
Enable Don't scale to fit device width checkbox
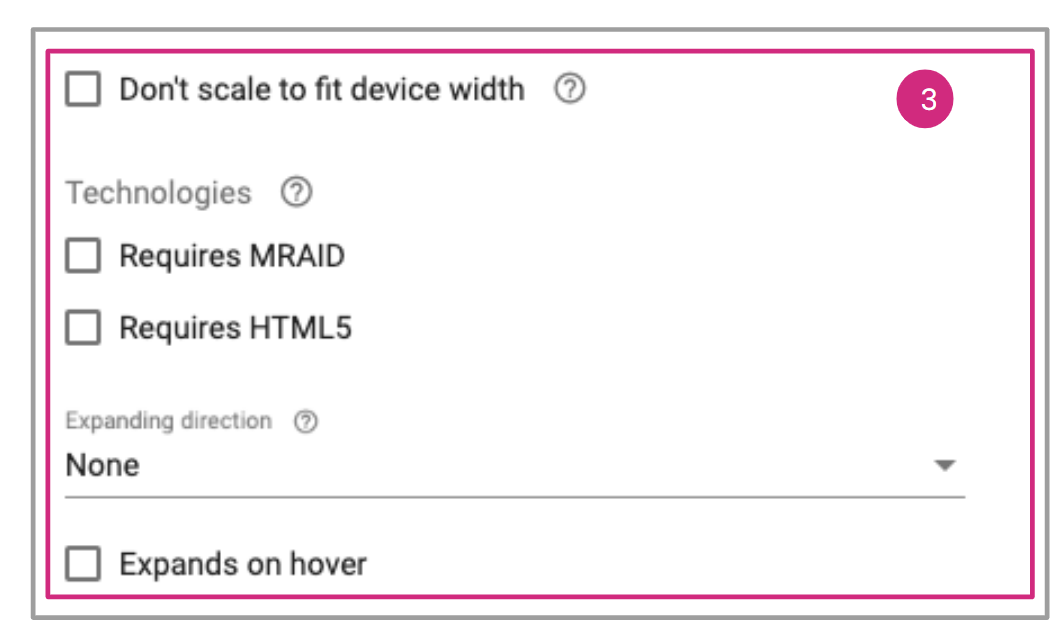[x=83, y=90]
